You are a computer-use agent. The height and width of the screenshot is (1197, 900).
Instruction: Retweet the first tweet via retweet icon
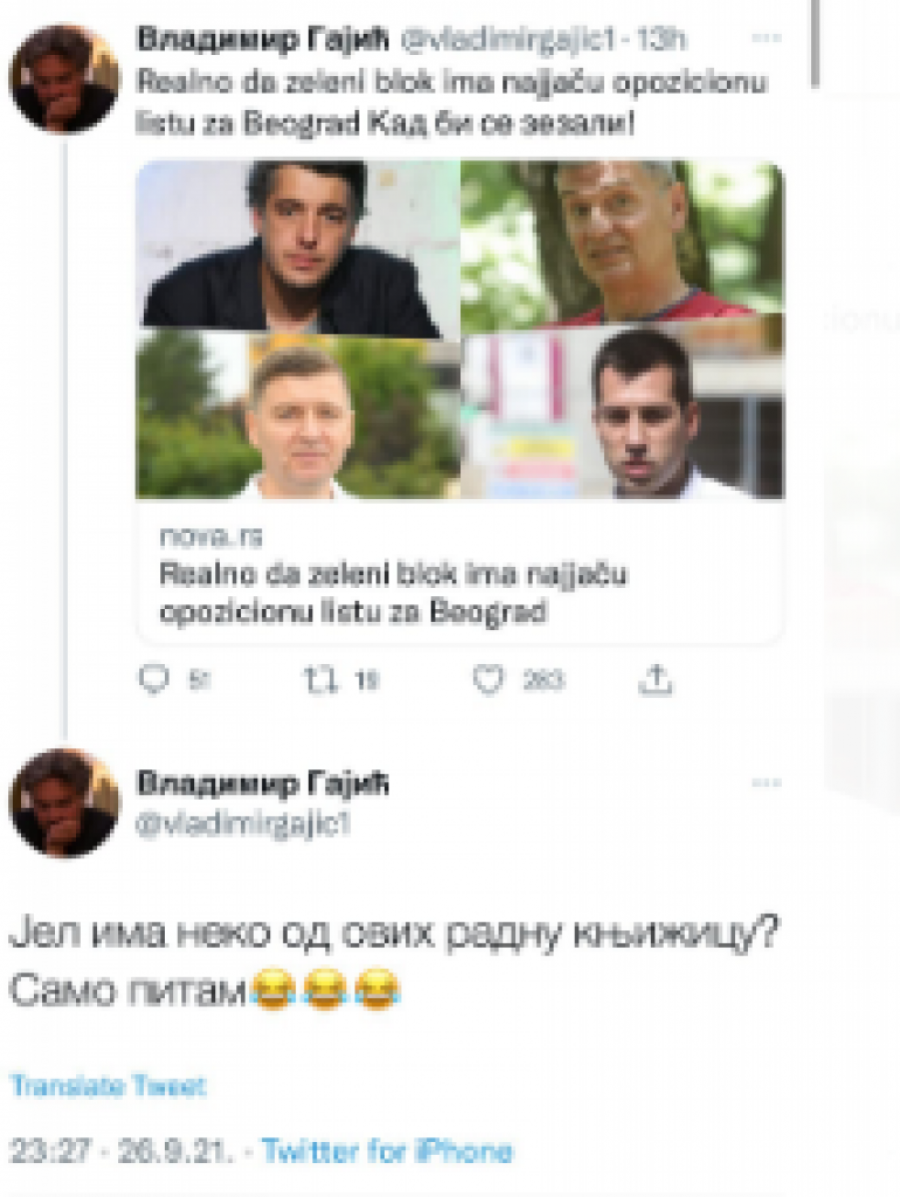[321, 679]
